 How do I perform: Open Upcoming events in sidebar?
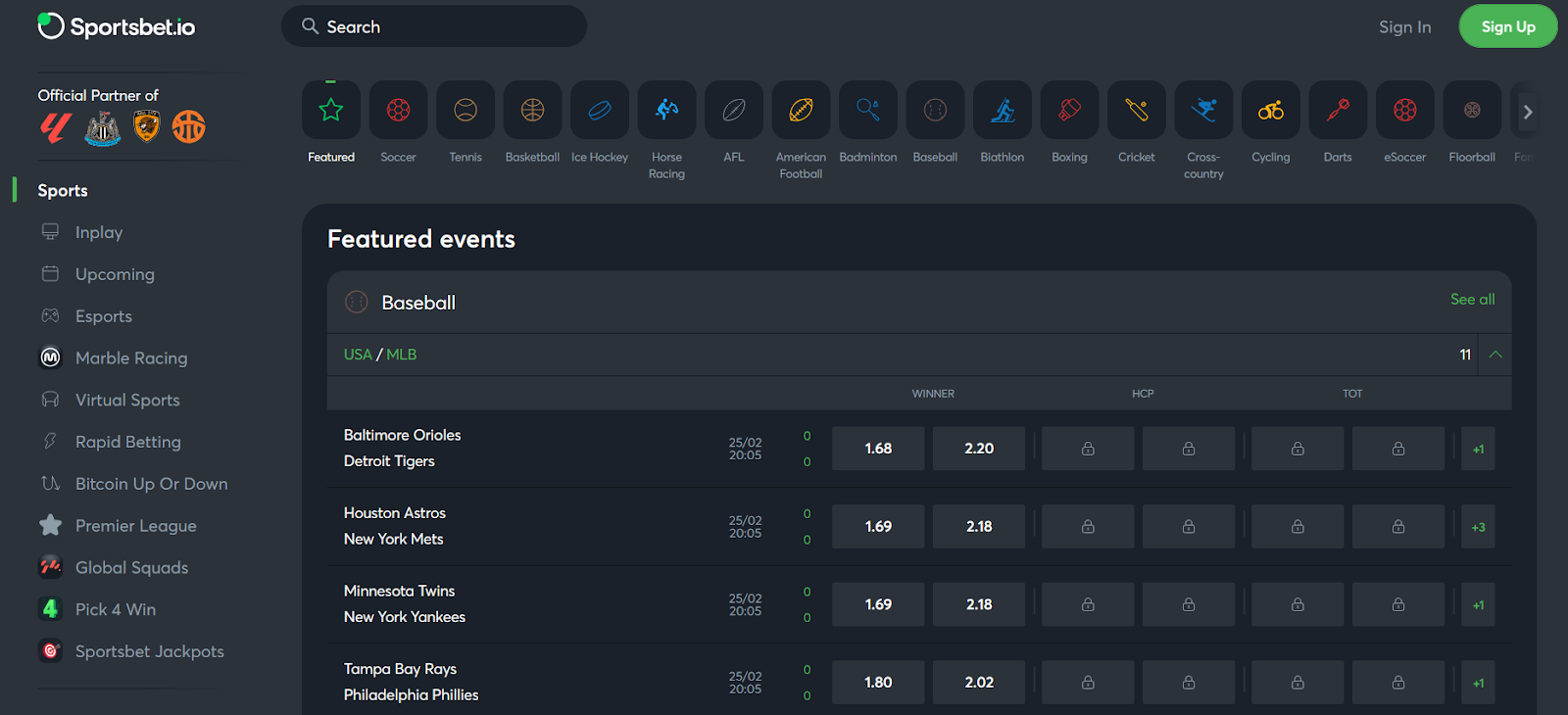click(x=115, y=274)
